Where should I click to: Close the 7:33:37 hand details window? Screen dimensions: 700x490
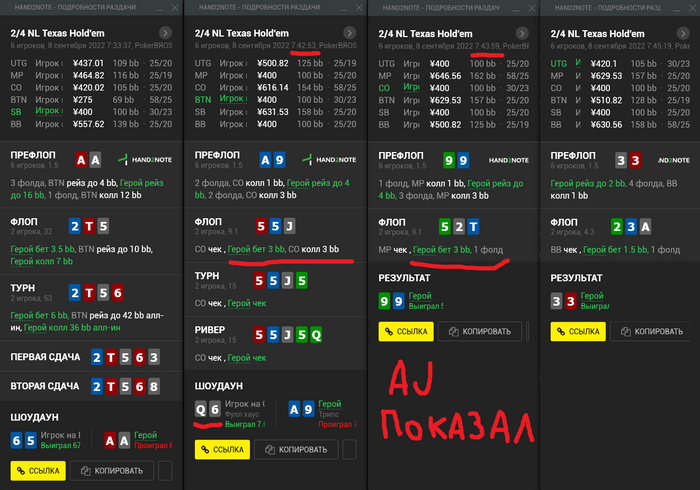(x=175, y=8)
